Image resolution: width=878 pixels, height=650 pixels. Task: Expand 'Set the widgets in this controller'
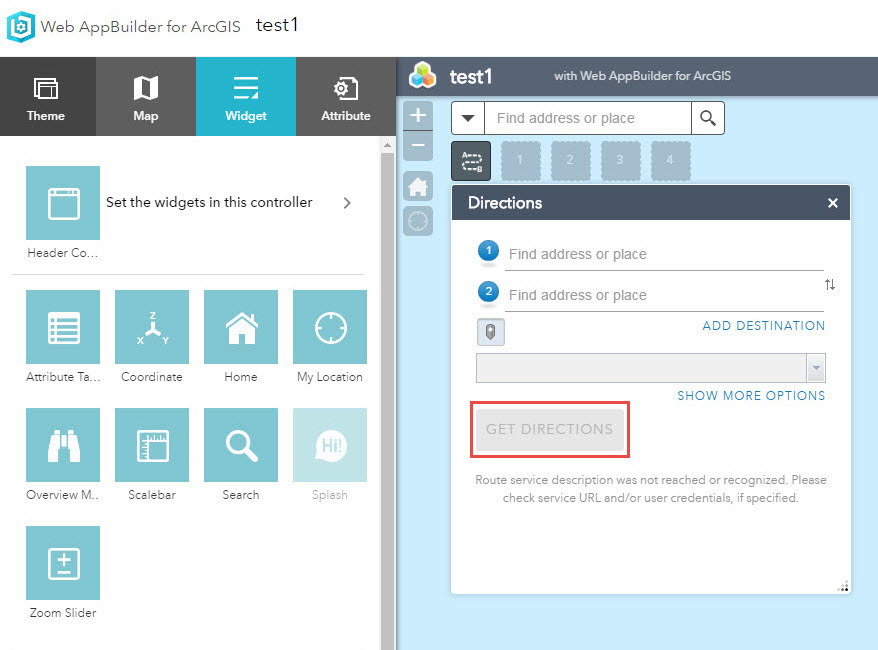[347, 203]
